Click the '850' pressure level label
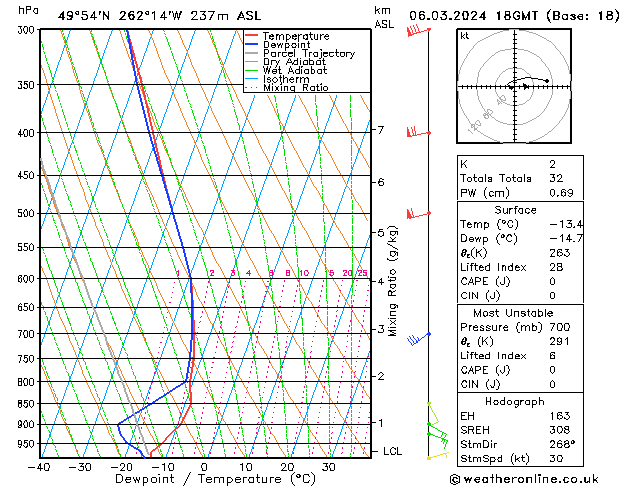Viewport: 629px width, 486px height. 28,404
